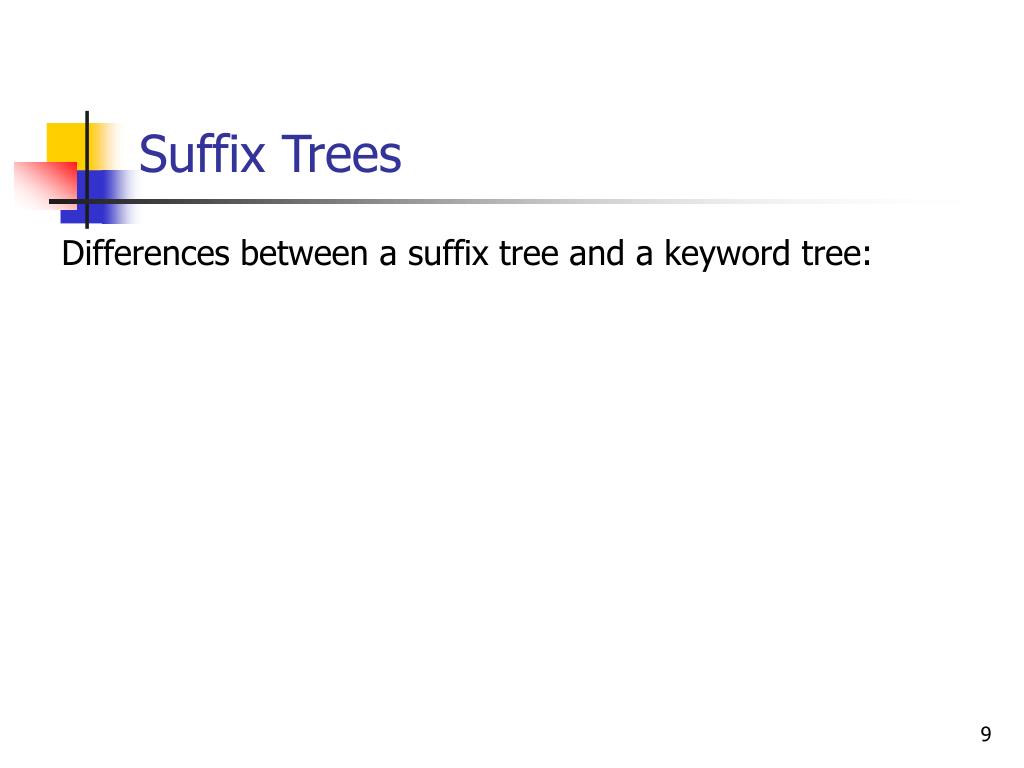This screenshot has width=1024, height=768.
Task: Click the word "suffix" in body text
Action: click(448, 253)
